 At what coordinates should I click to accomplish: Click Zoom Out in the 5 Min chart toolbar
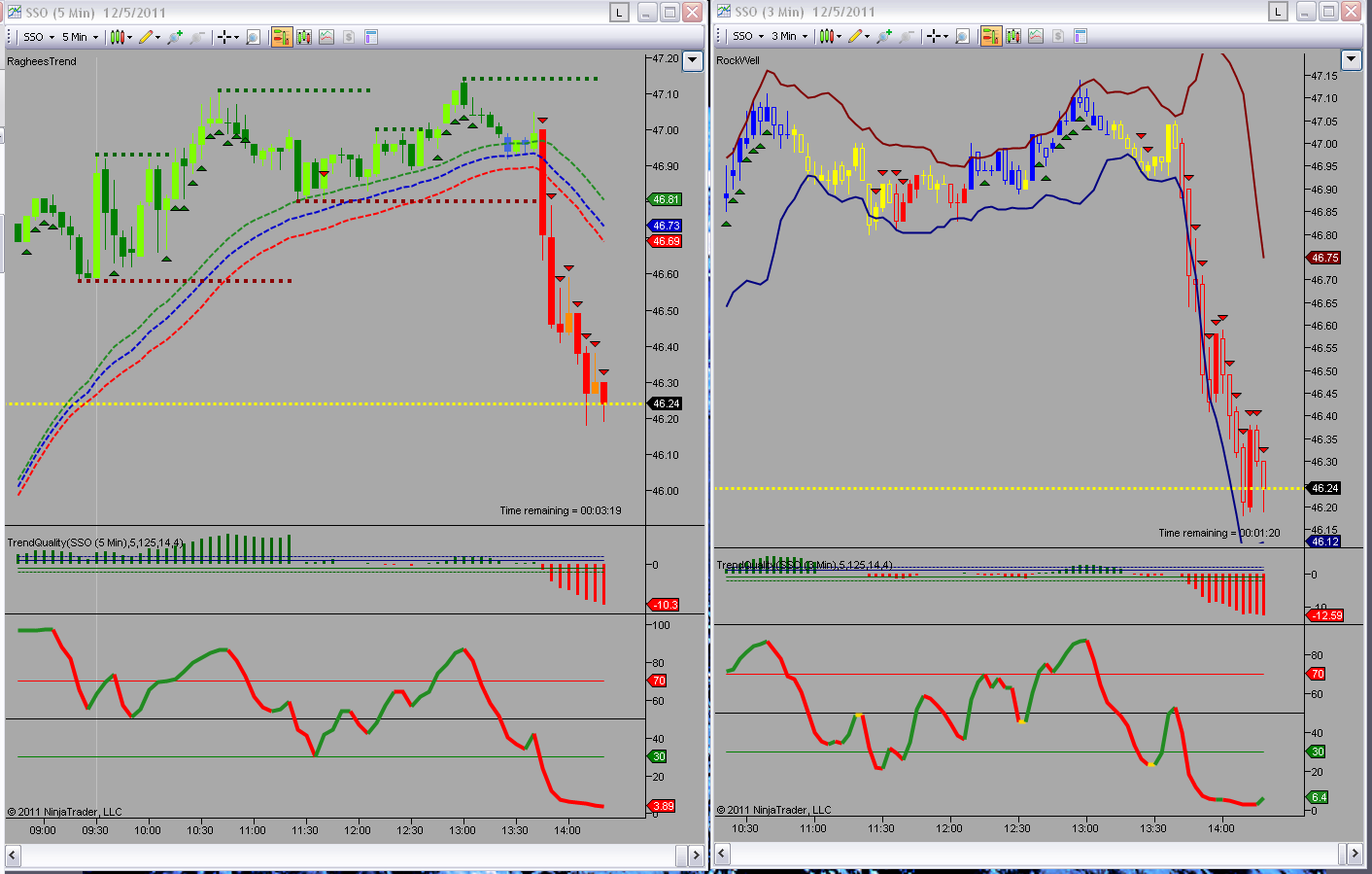click(x=198, y=37)
